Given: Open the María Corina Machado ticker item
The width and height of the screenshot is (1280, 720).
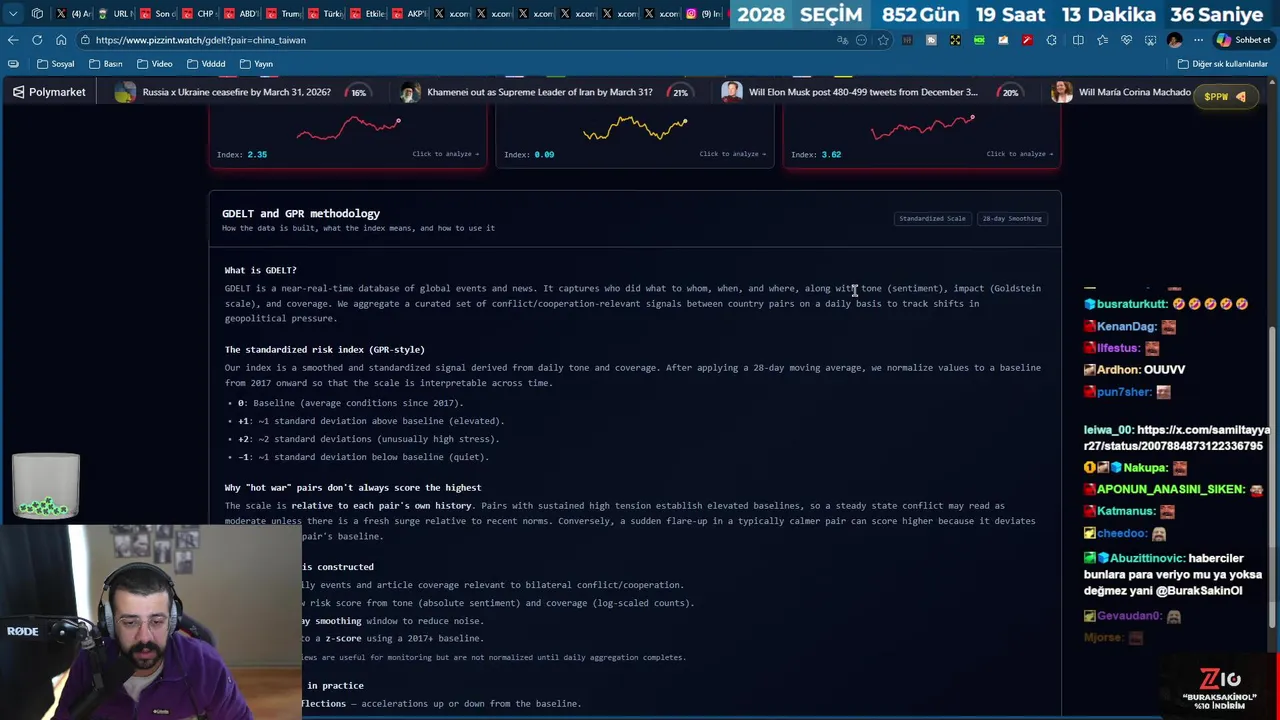Looking at the screenshot, I should (1122, 92).
